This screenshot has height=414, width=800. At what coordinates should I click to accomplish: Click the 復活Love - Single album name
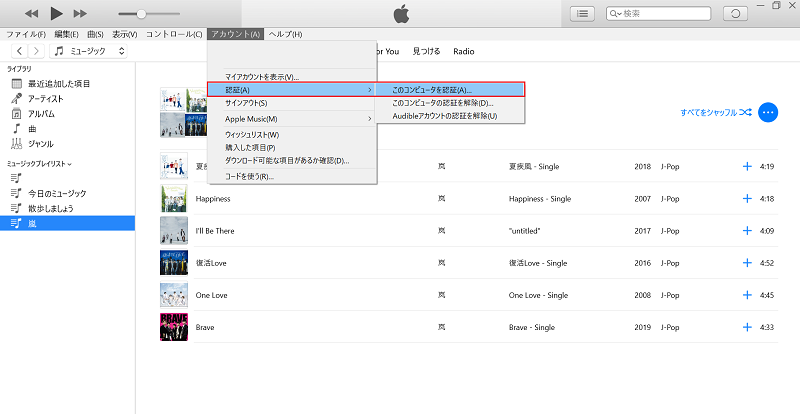pos(538,263)
